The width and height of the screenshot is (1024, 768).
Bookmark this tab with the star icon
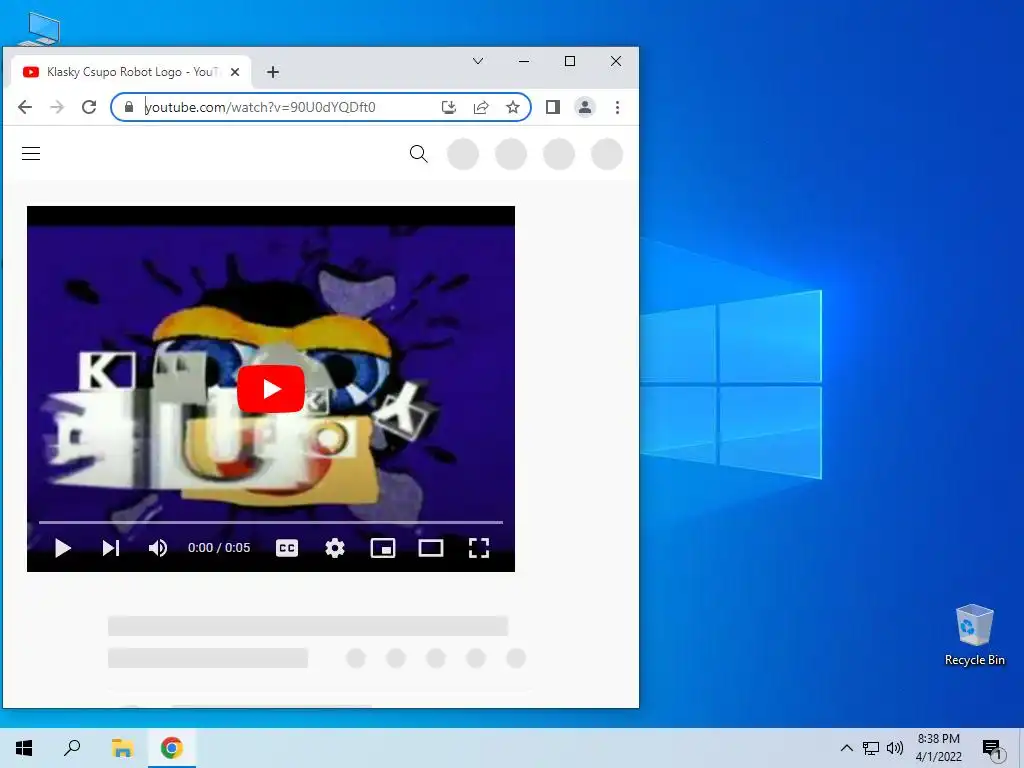click(513, 107)
